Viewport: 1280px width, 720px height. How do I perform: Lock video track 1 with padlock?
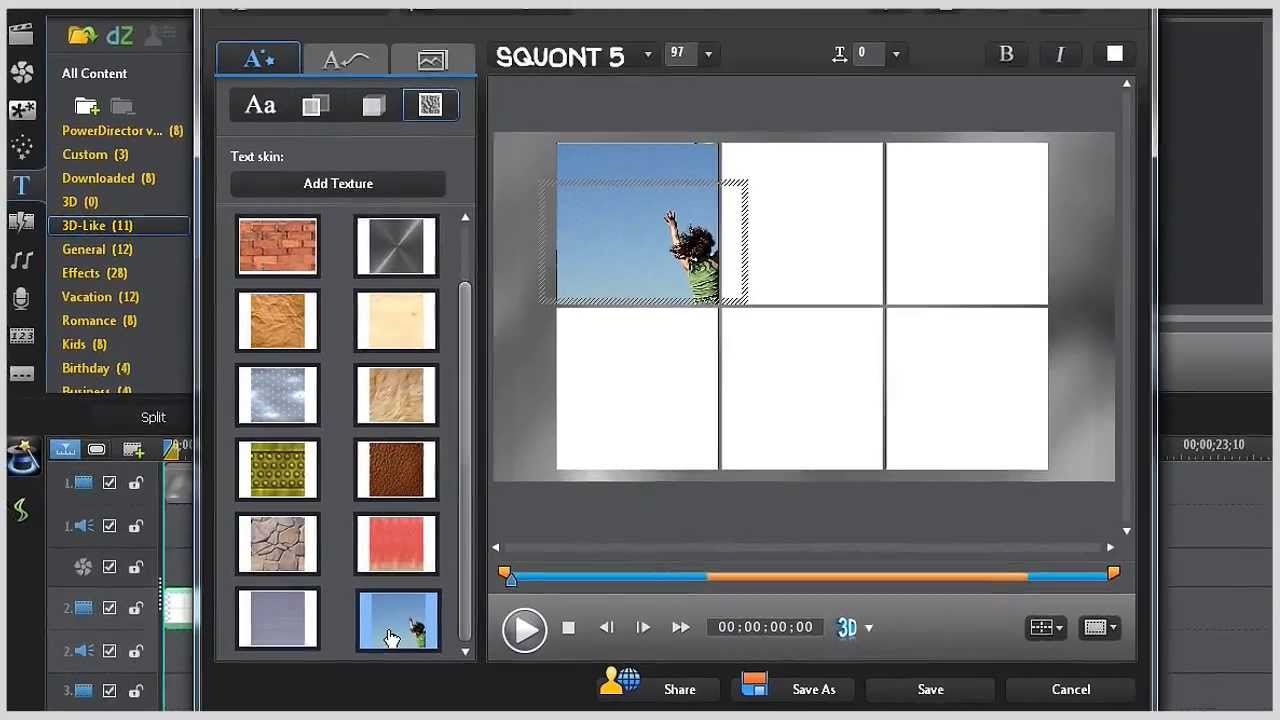(x=135, y=483)
